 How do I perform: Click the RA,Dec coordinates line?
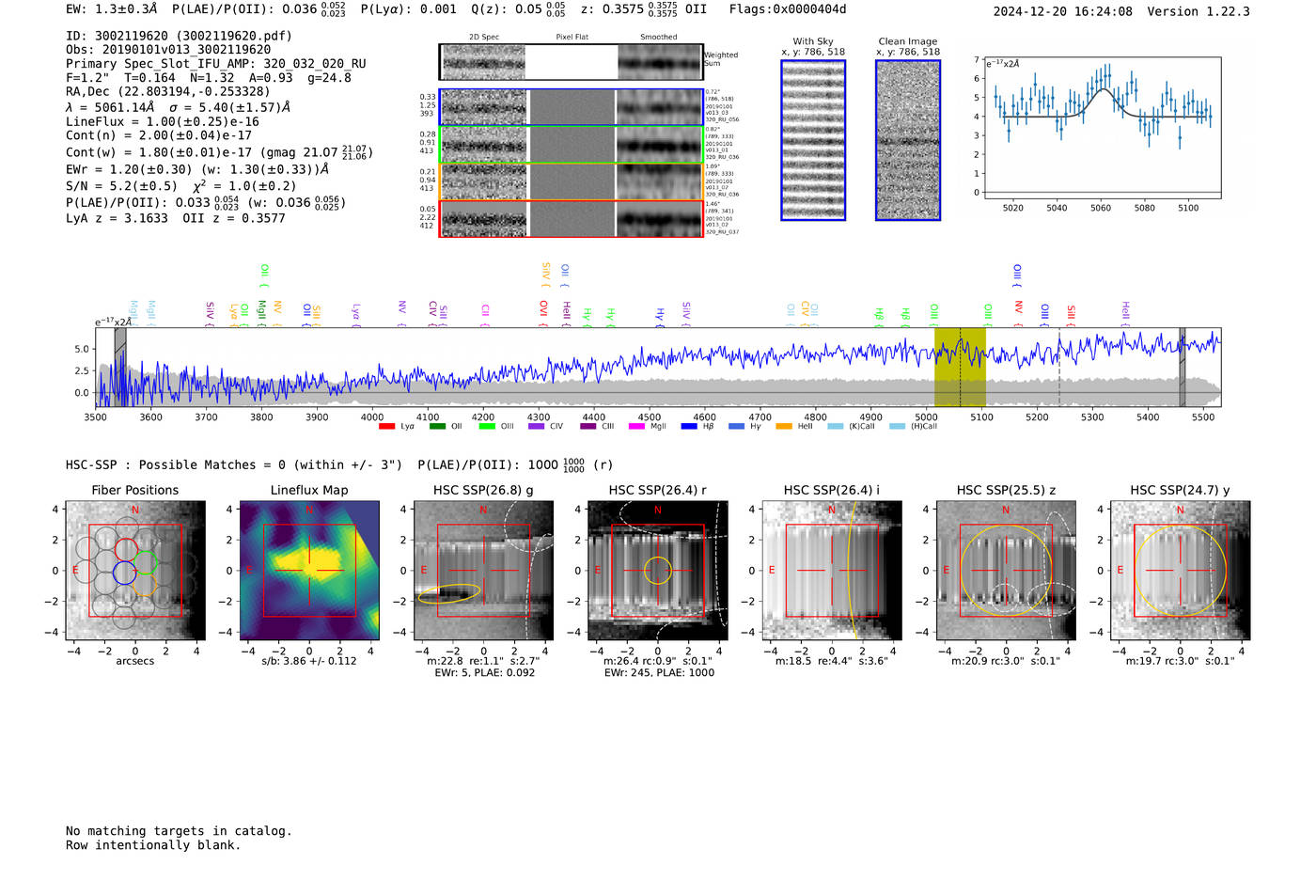[168, 91]
